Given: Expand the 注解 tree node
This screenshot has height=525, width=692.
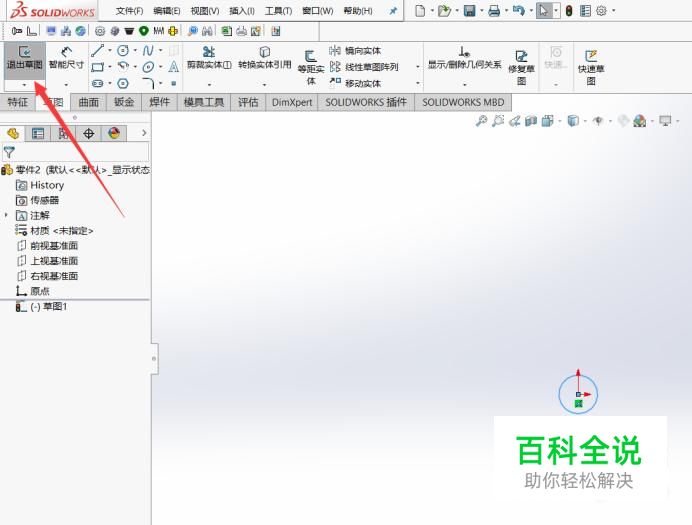Looking at the screenshot, I should coord(6,215).
